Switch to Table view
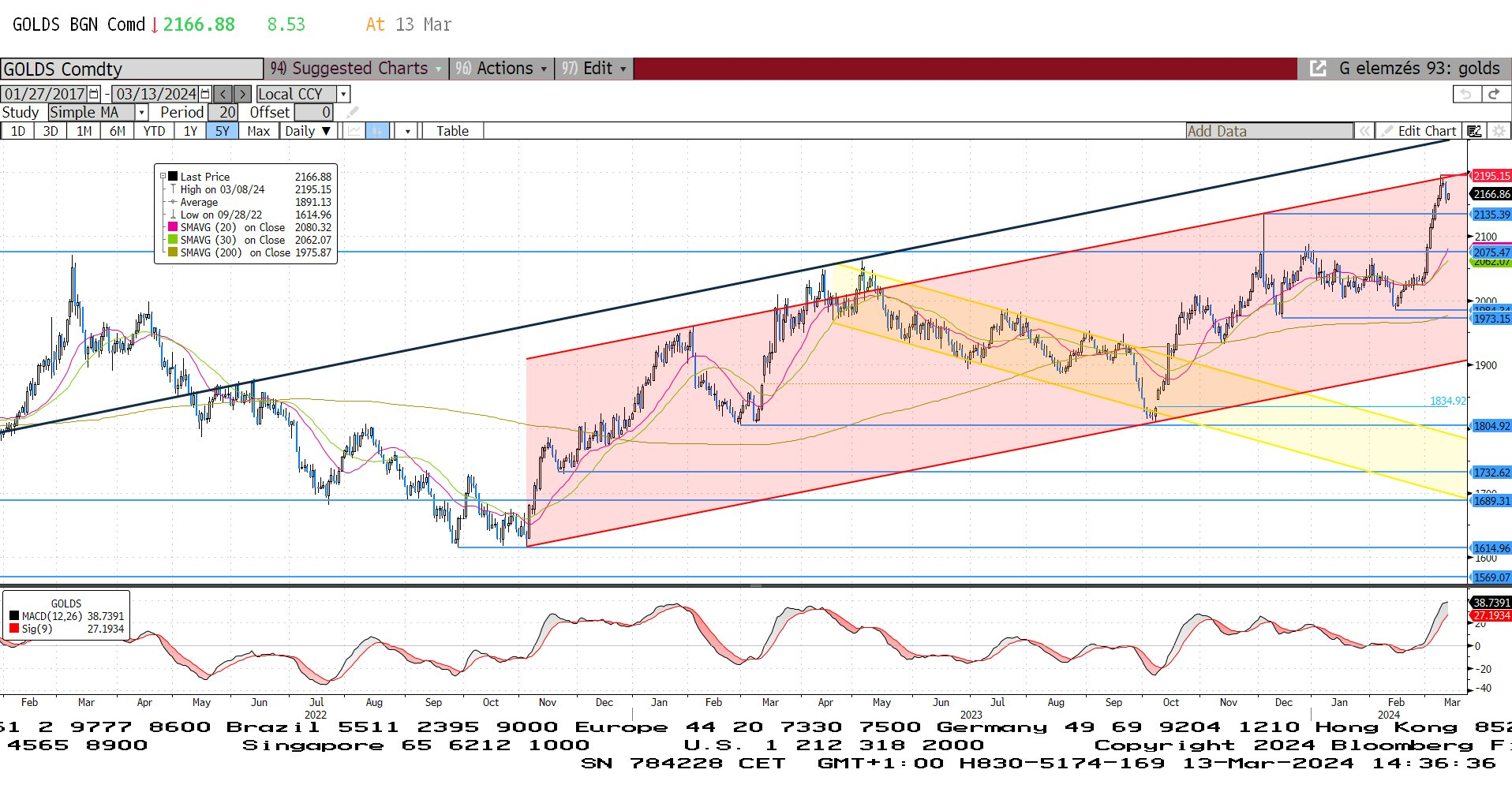 (452, 131)
